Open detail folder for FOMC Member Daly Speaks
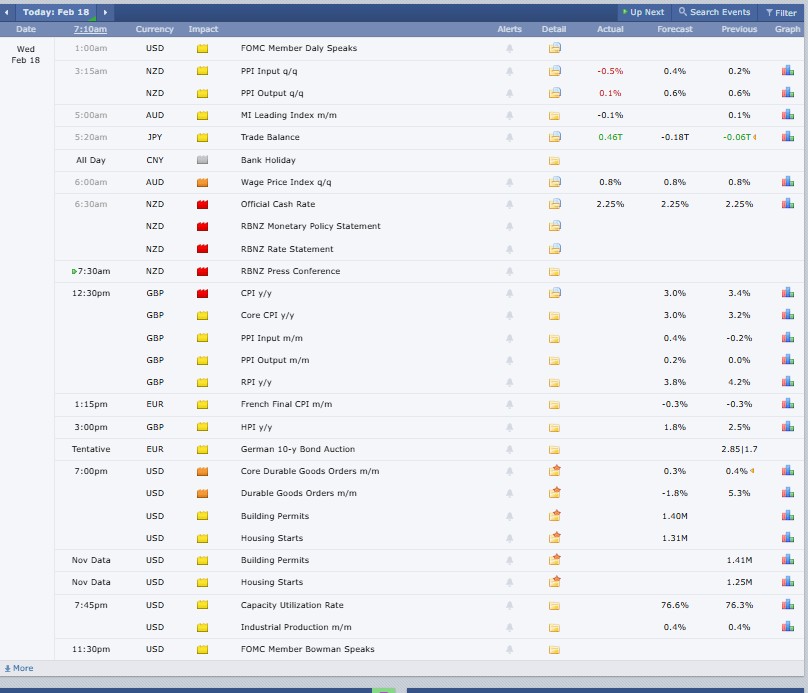 pos(554,48)
